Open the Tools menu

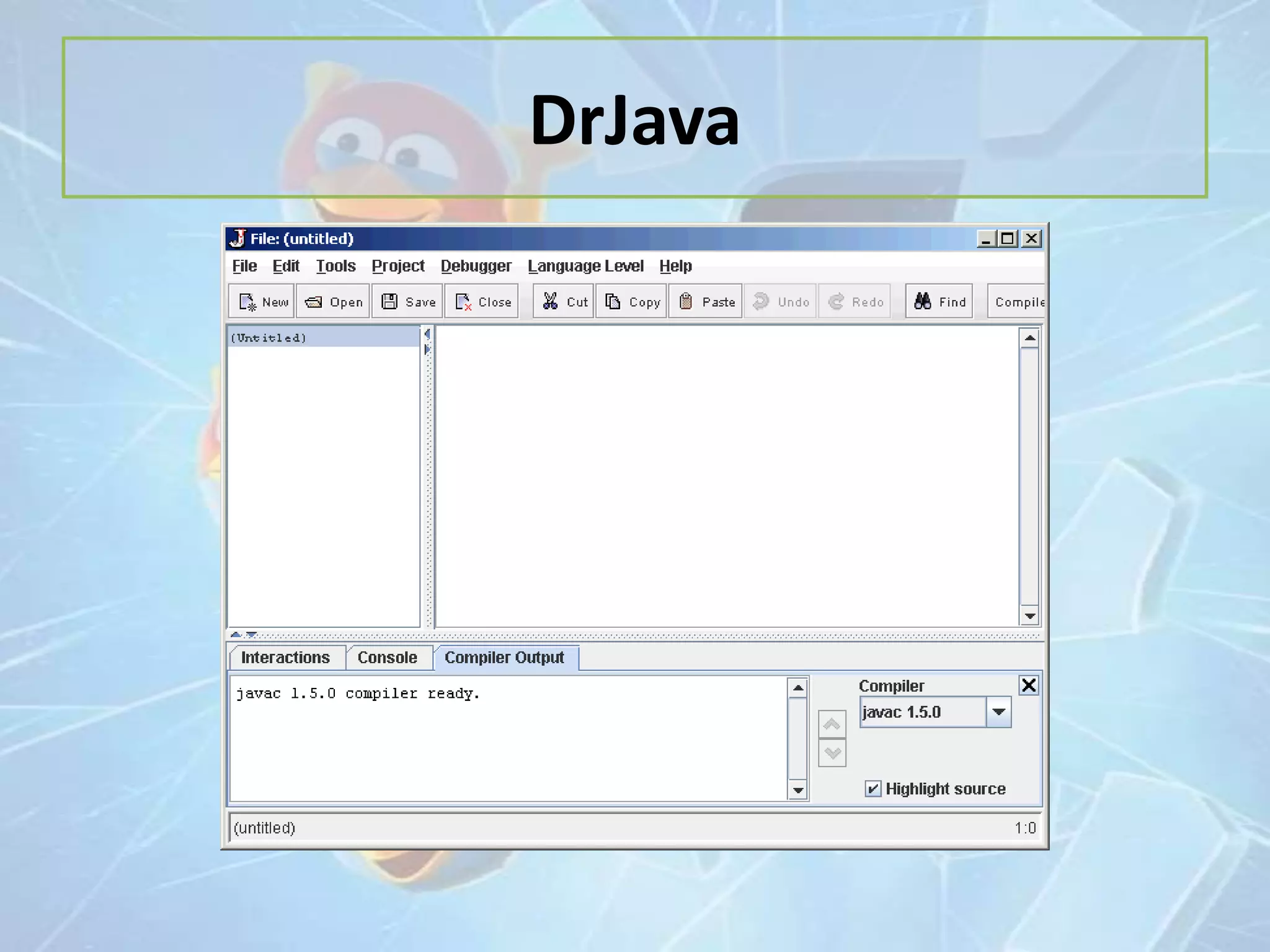coord(335,266)
